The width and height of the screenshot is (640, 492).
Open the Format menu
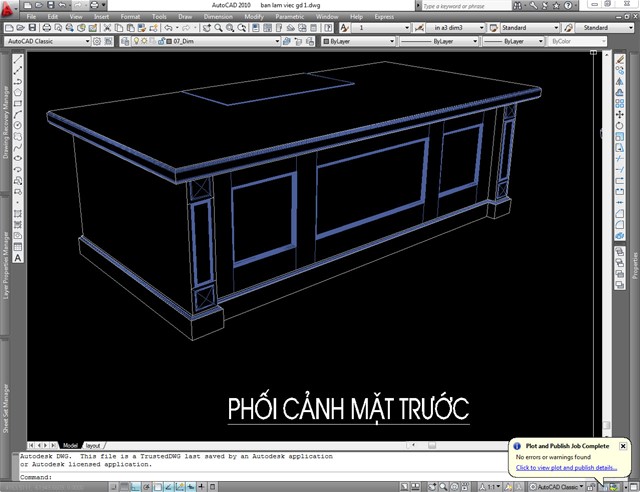pyautogui.click(x=130, y=17)
